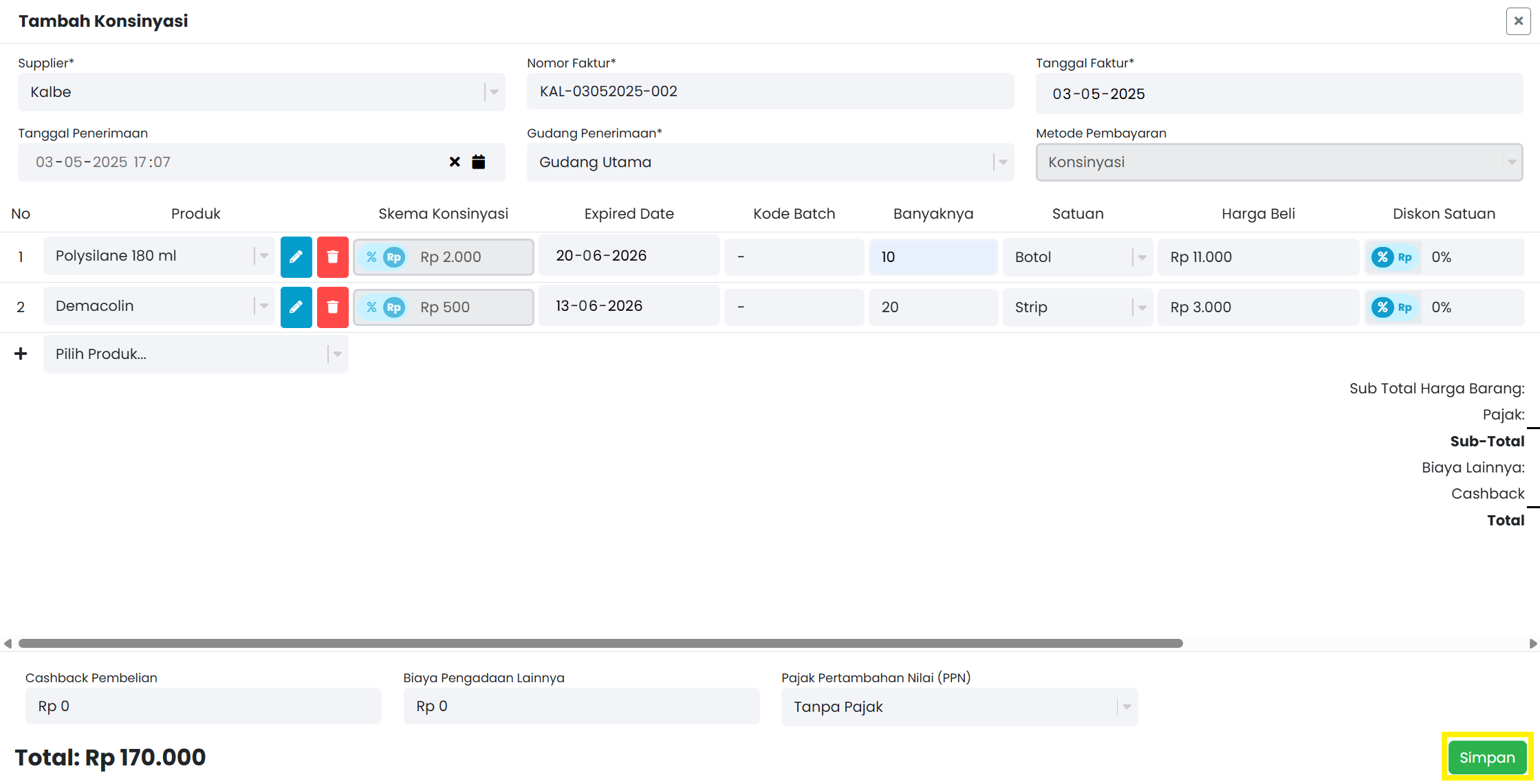The height and width of the screenshot is (784, 1540).
Task: Expand the Gudang Penerimaan dropdown
Action: pyautogui.click(x=770, y=162)
